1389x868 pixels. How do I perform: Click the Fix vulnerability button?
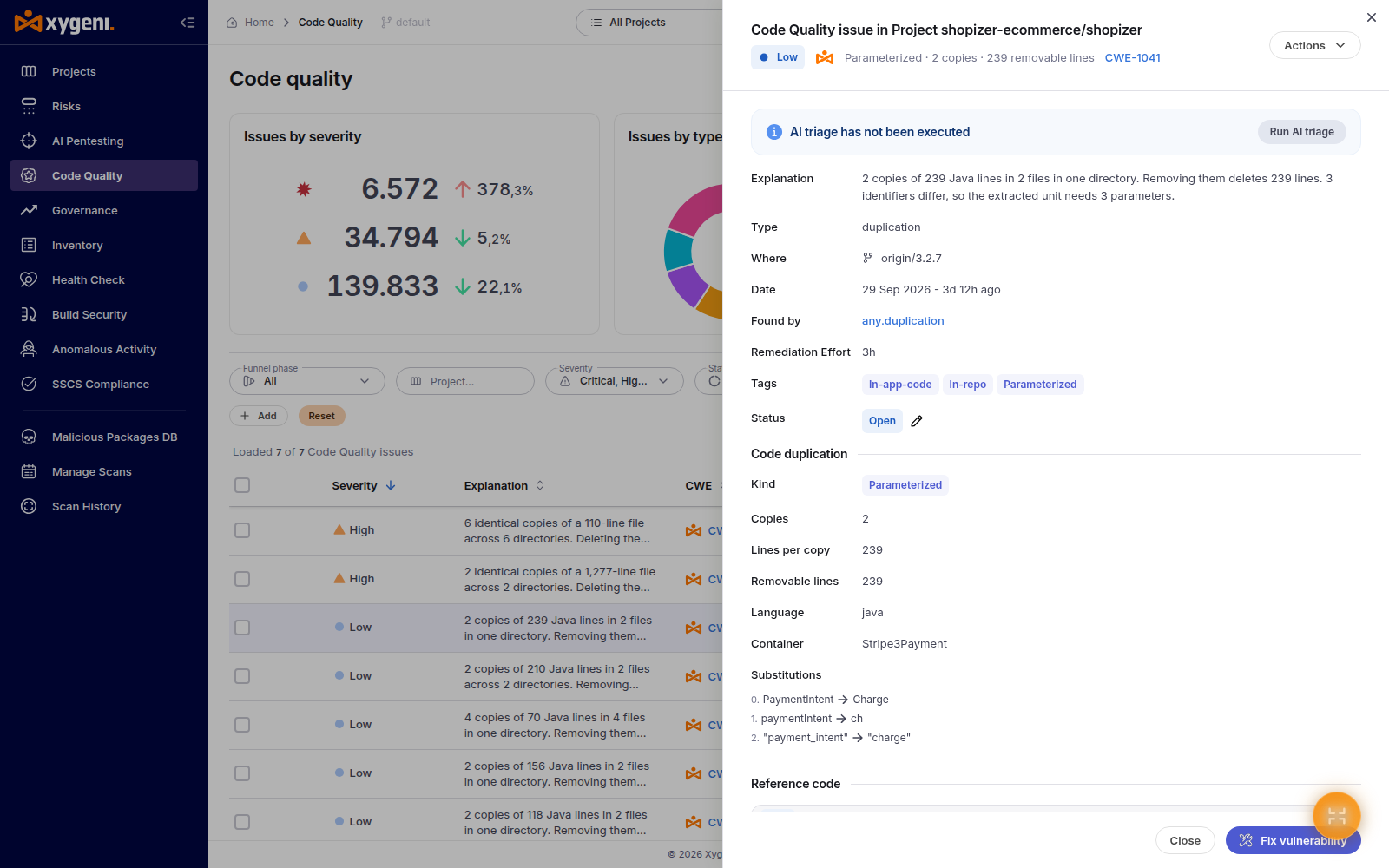(x=1293, y=840)
